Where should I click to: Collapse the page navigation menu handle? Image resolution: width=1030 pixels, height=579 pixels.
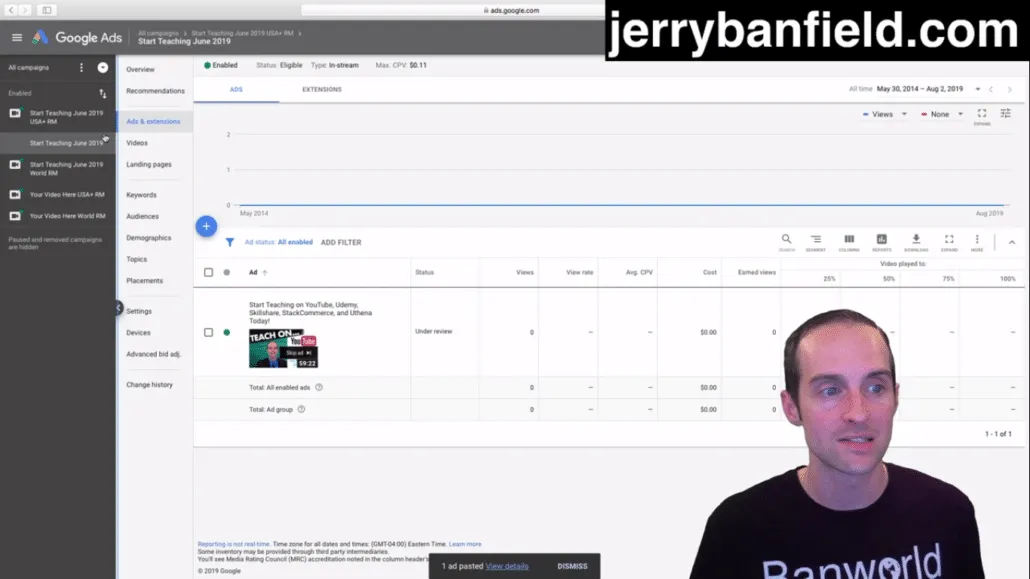click(x=118, y=308)
